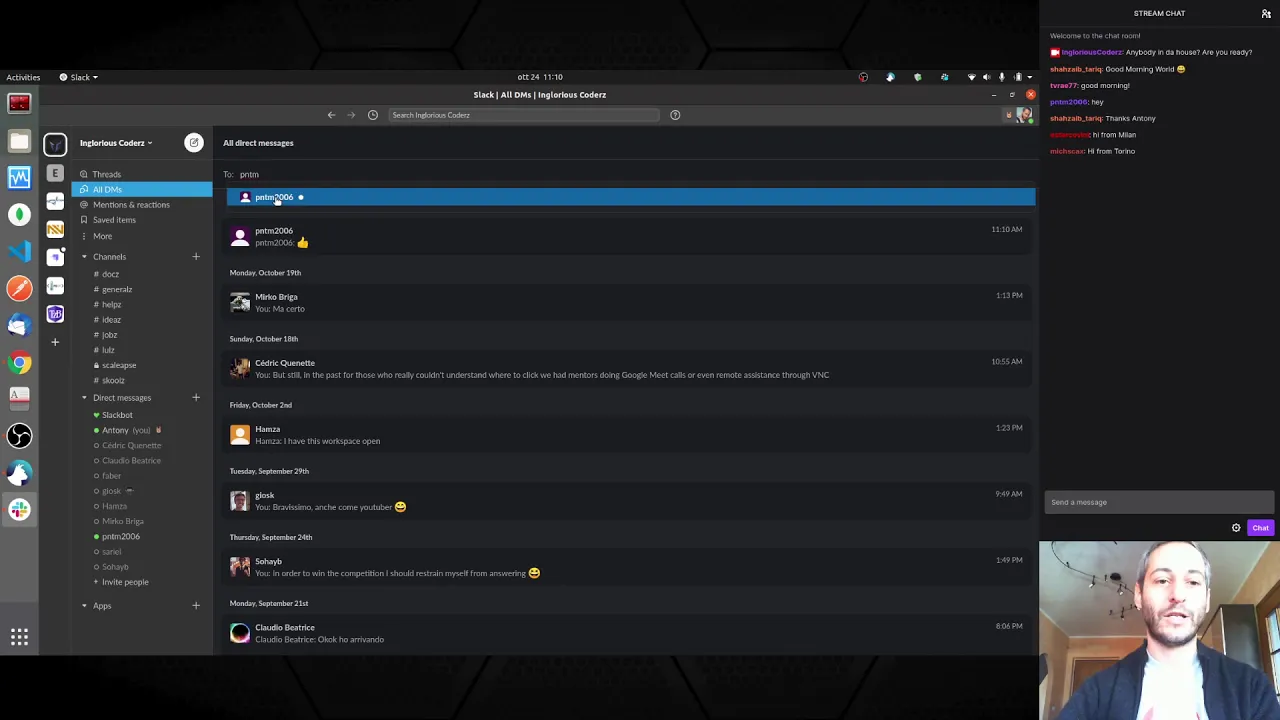This screenshot has width=1280, height=720.
Task: Open the Slackbot direct message
Action: pyautogui.click(x=116, y=415)
